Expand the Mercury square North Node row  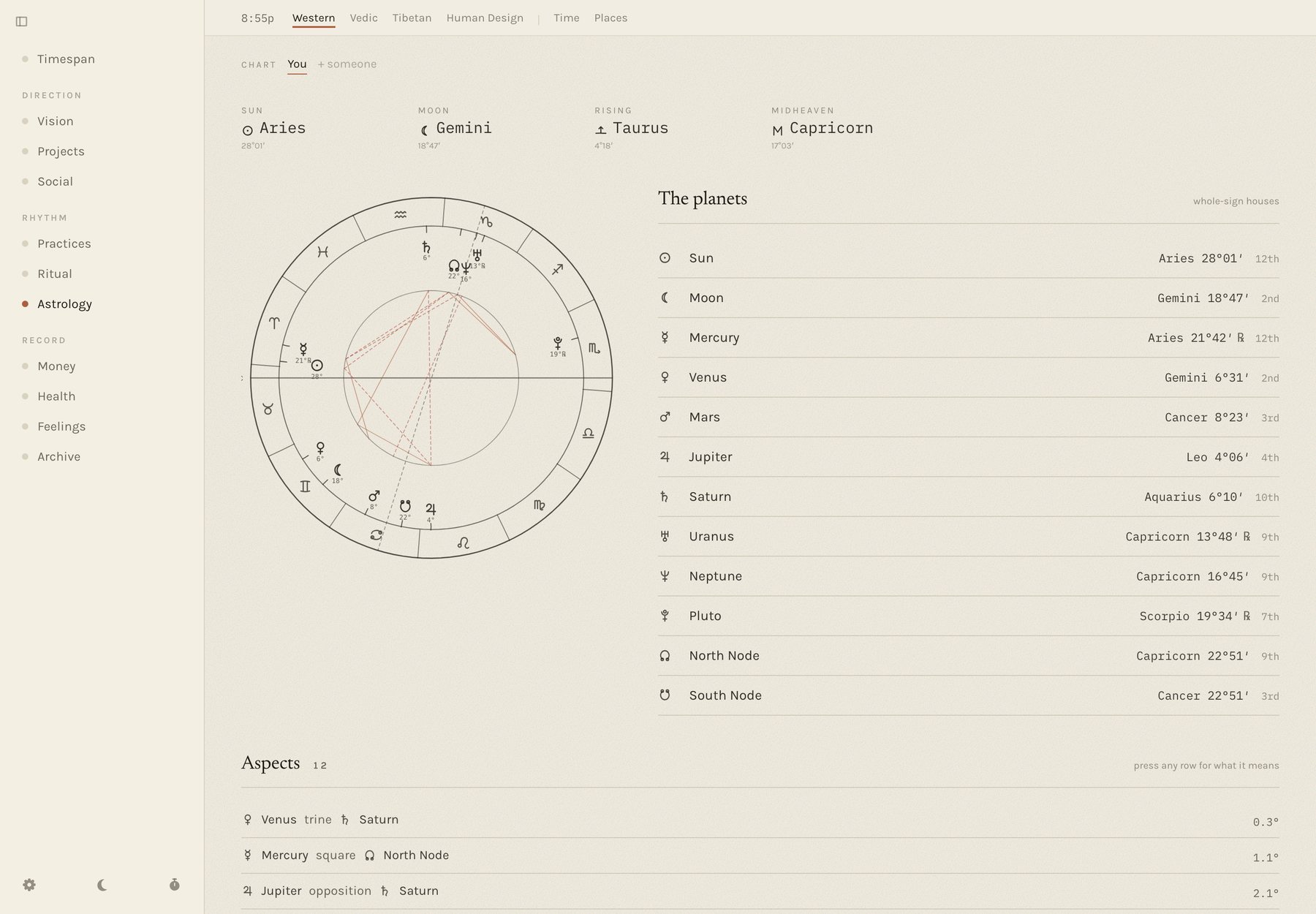pyautogui.click(x=760, y=856)
